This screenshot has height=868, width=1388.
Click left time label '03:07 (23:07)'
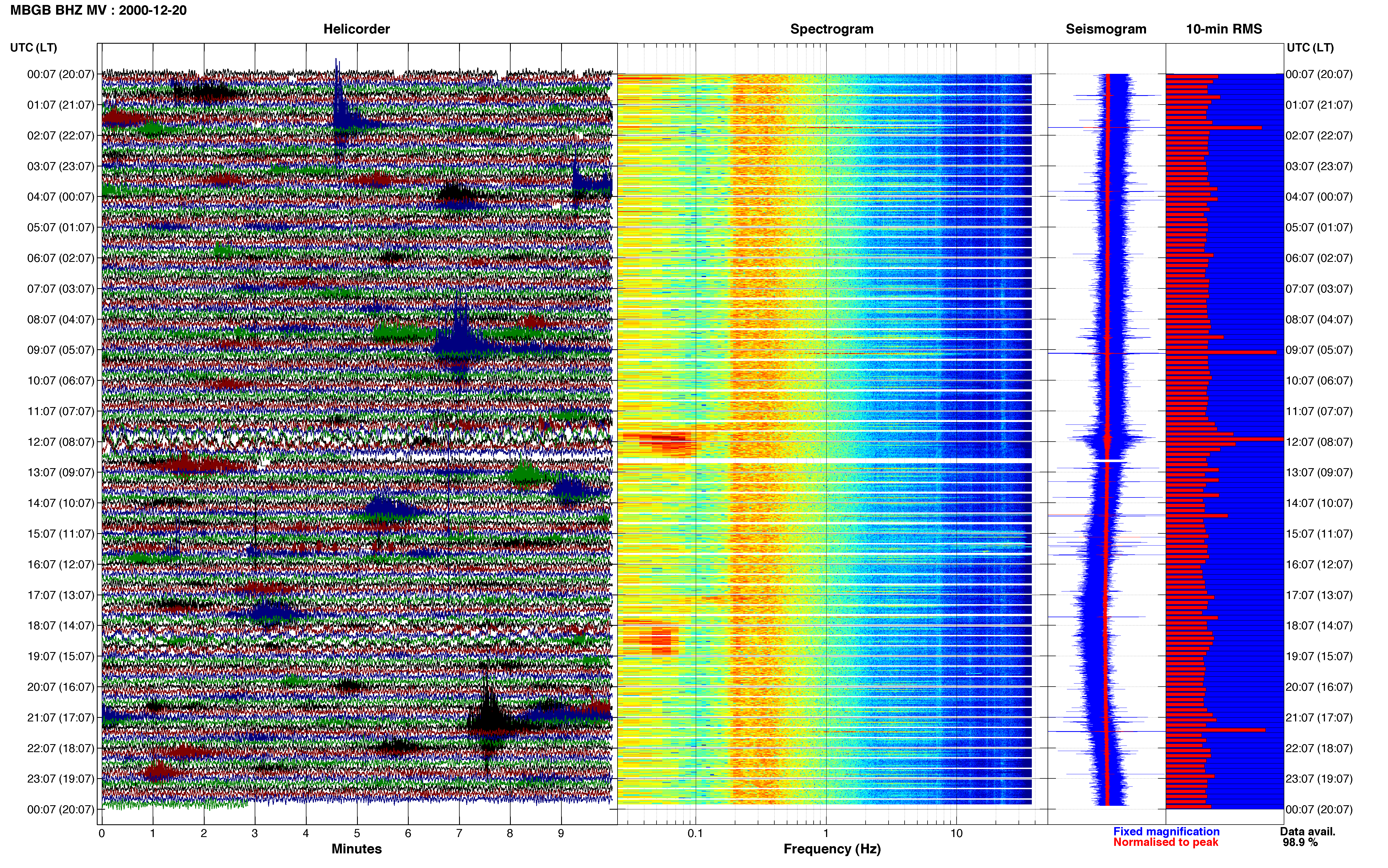(x=61, y=166)
